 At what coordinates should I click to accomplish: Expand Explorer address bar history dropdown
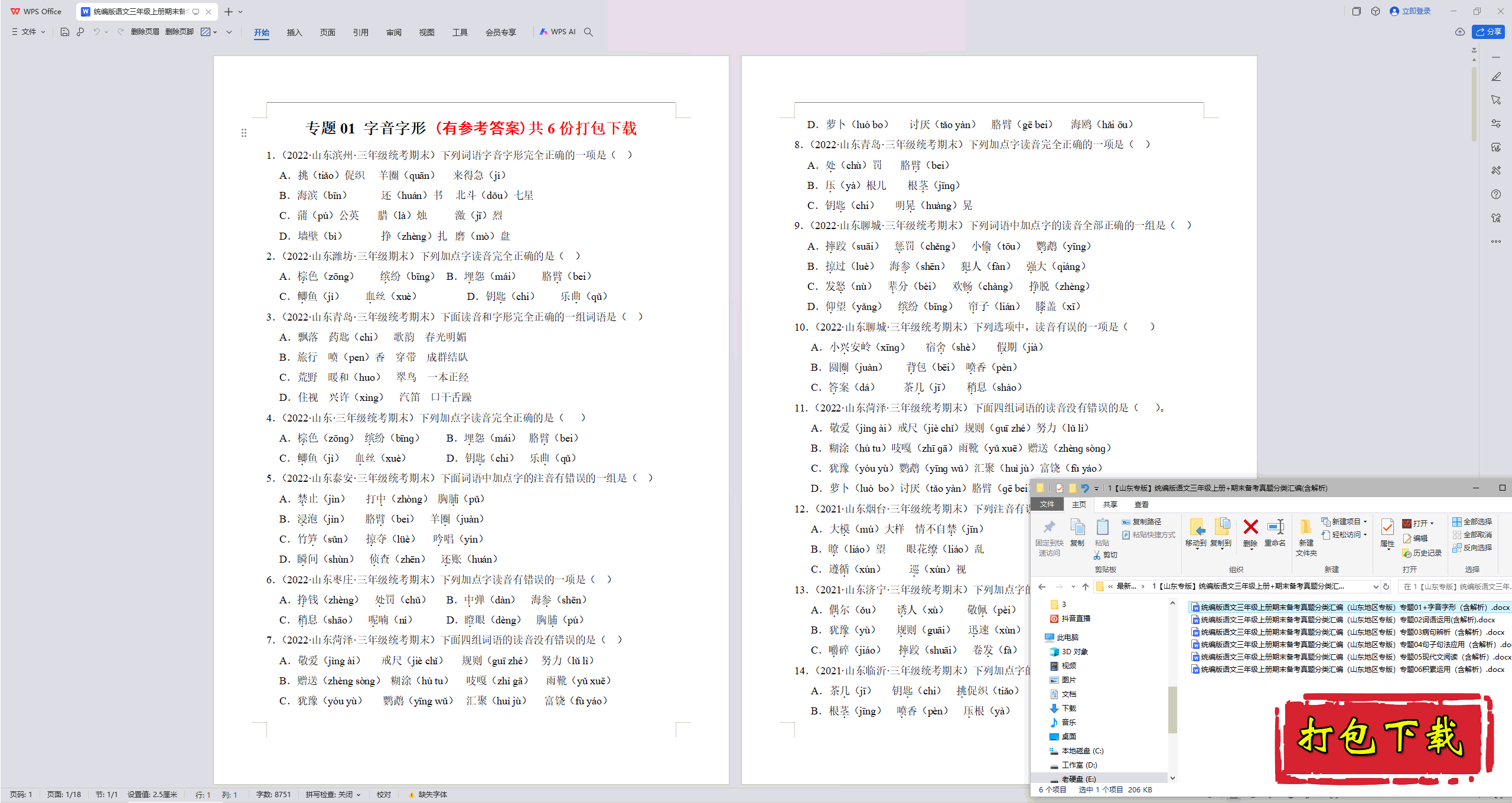1376,586
